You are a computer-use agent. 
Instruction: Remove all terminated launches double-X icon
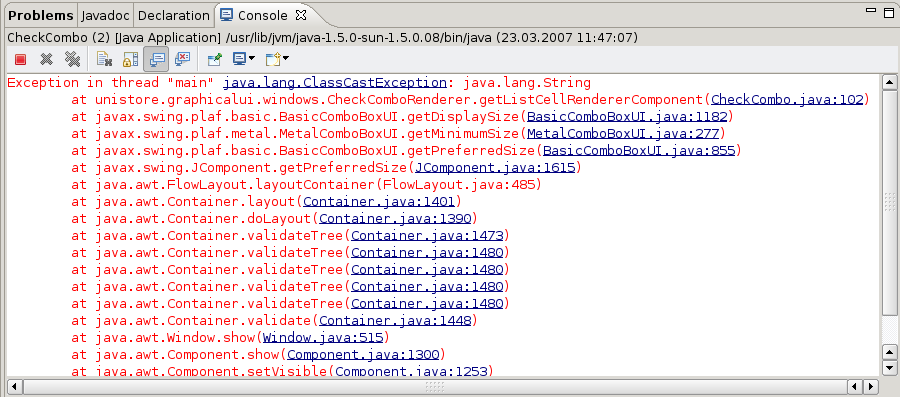coord(72,59)
